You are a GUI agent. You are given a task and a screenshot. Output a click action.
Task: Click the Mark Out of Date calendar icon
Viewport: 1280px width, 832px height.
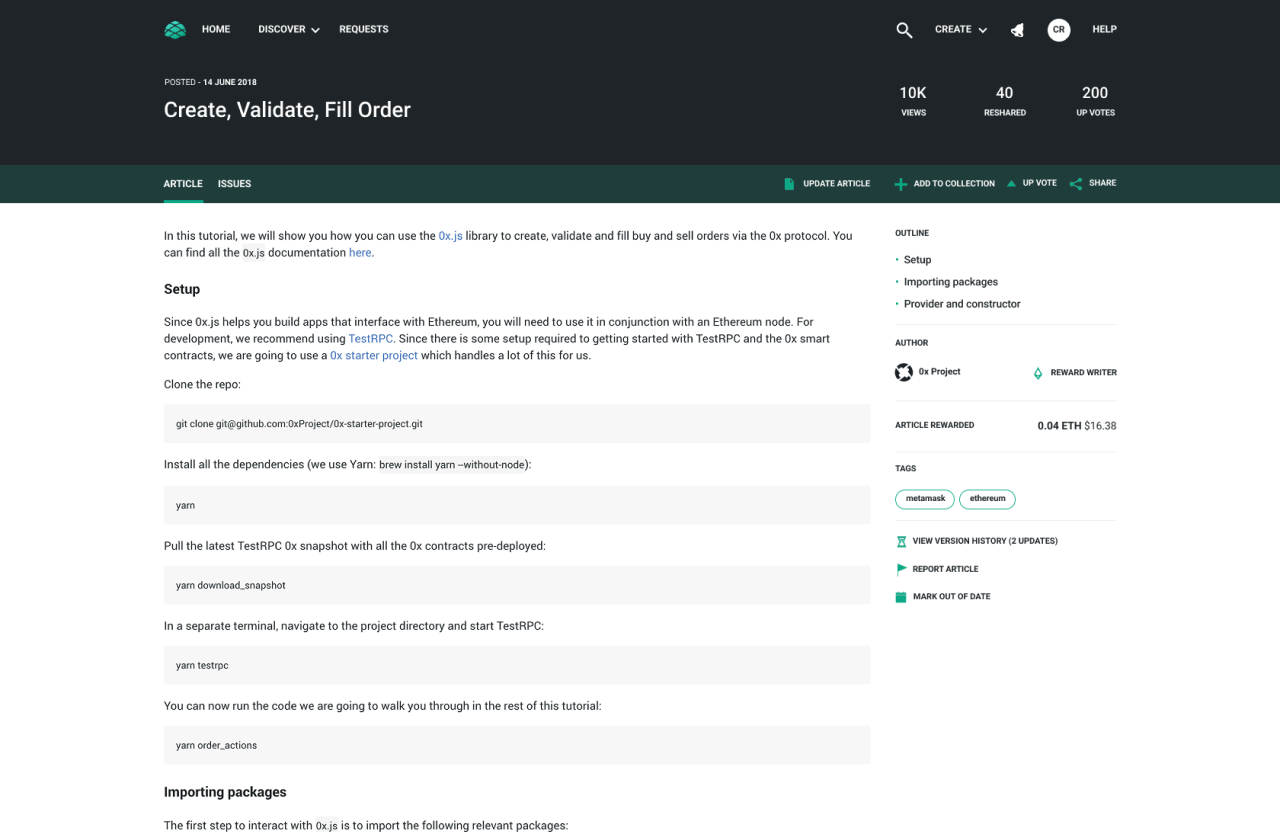click(x=901, y=597)
